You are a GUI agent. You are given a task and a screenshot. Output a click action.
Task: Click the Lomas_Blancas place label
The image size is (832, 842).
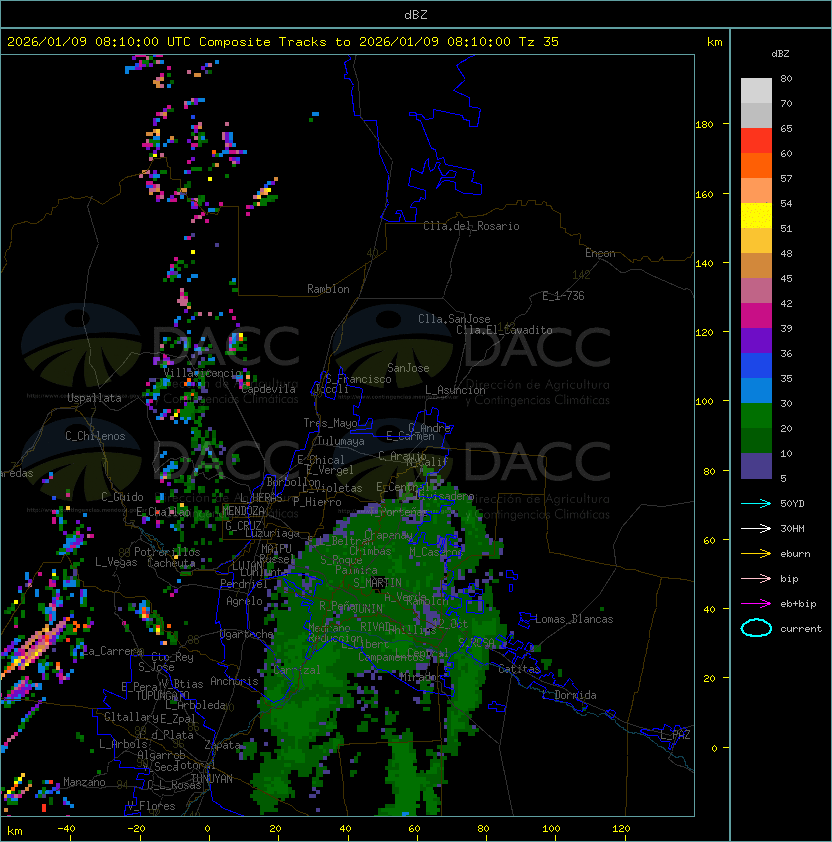(x=574, y=619)
